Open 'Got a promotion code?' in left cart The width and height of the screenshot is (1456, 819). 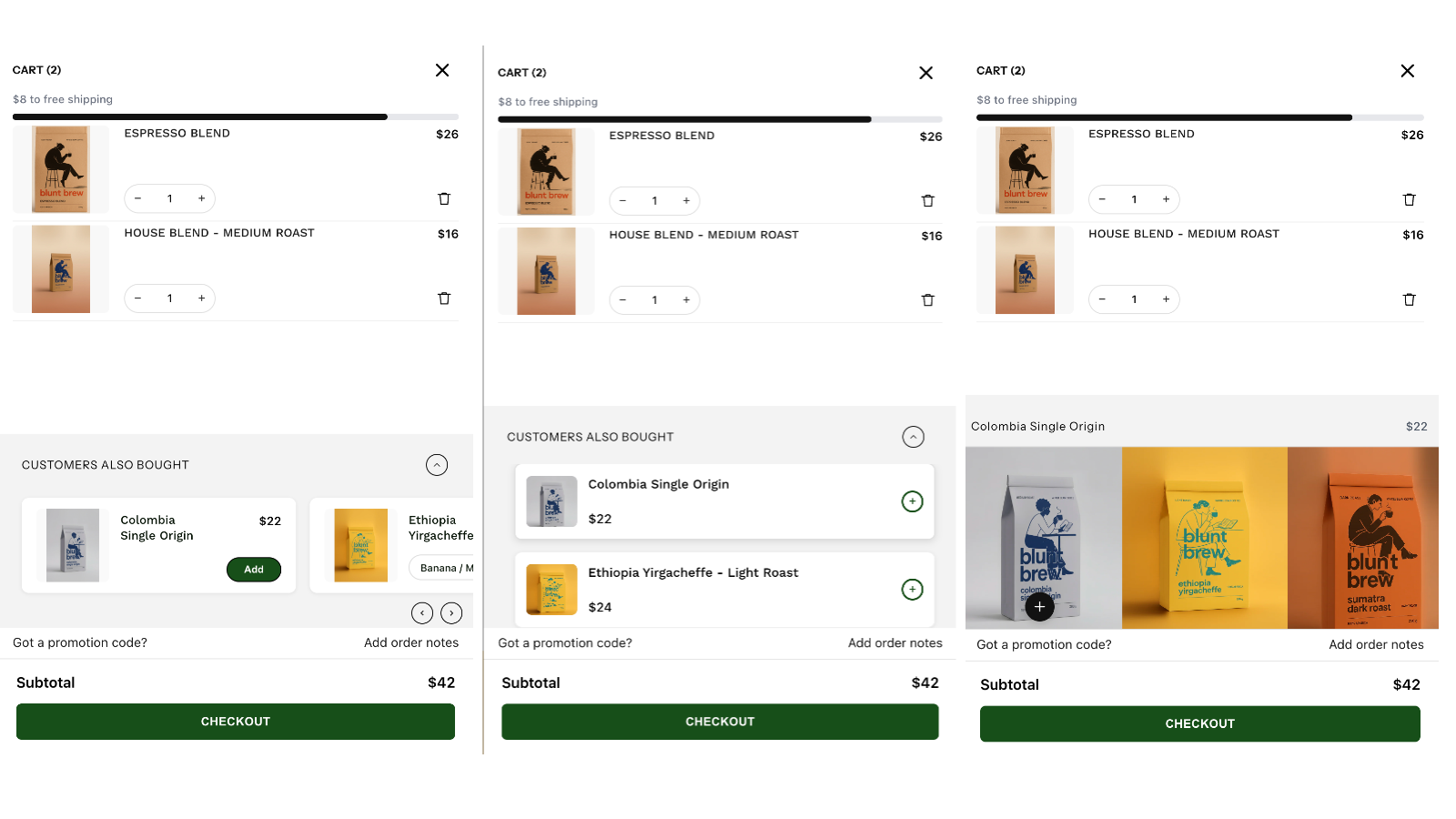tap(80, 642)
